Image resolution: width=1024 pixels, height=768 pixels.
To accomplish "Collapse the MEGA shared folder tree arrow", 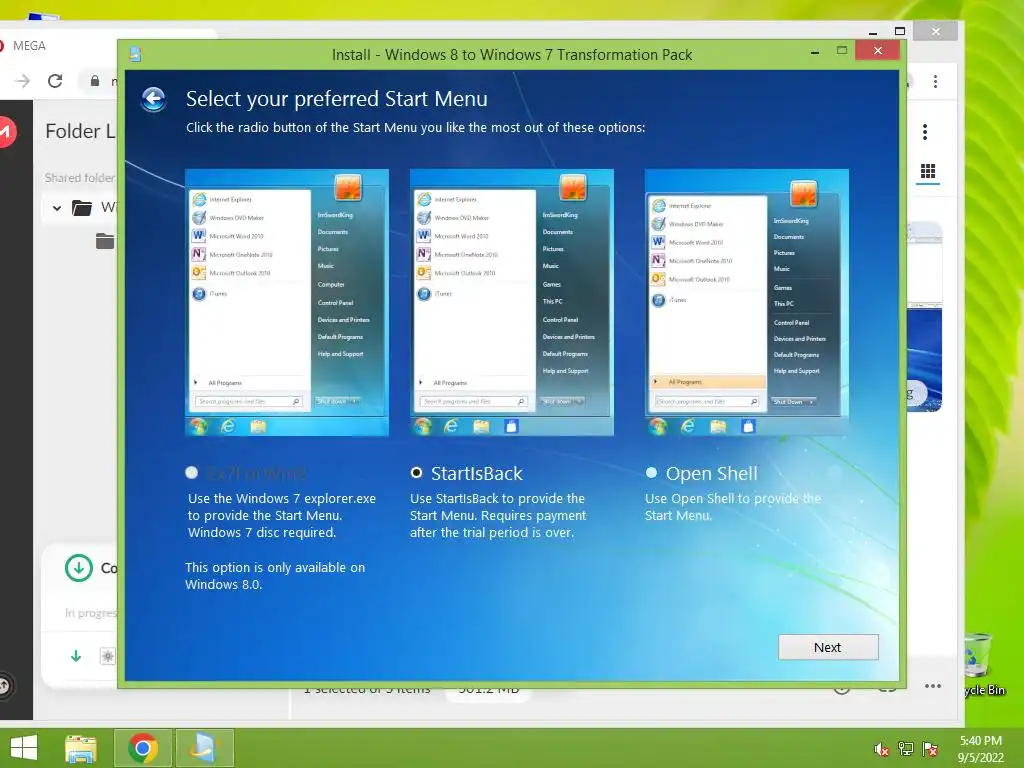I will point(57,208).
